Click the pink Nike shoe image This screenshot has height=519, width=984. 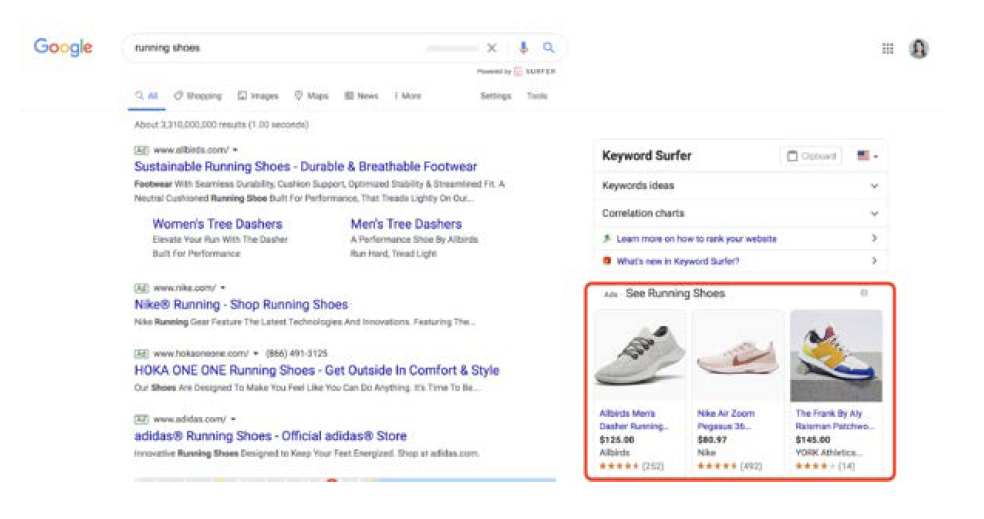(738, 356)
